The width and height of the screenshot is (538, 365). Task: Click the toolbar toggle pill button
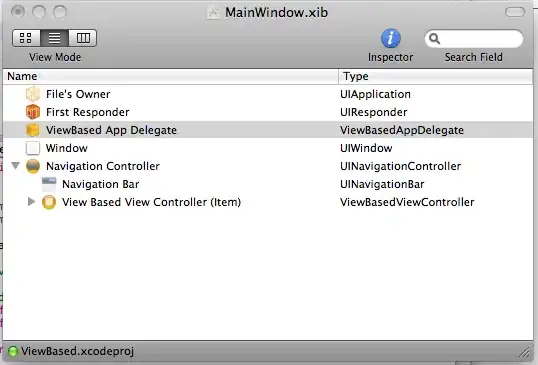point(515,12)
